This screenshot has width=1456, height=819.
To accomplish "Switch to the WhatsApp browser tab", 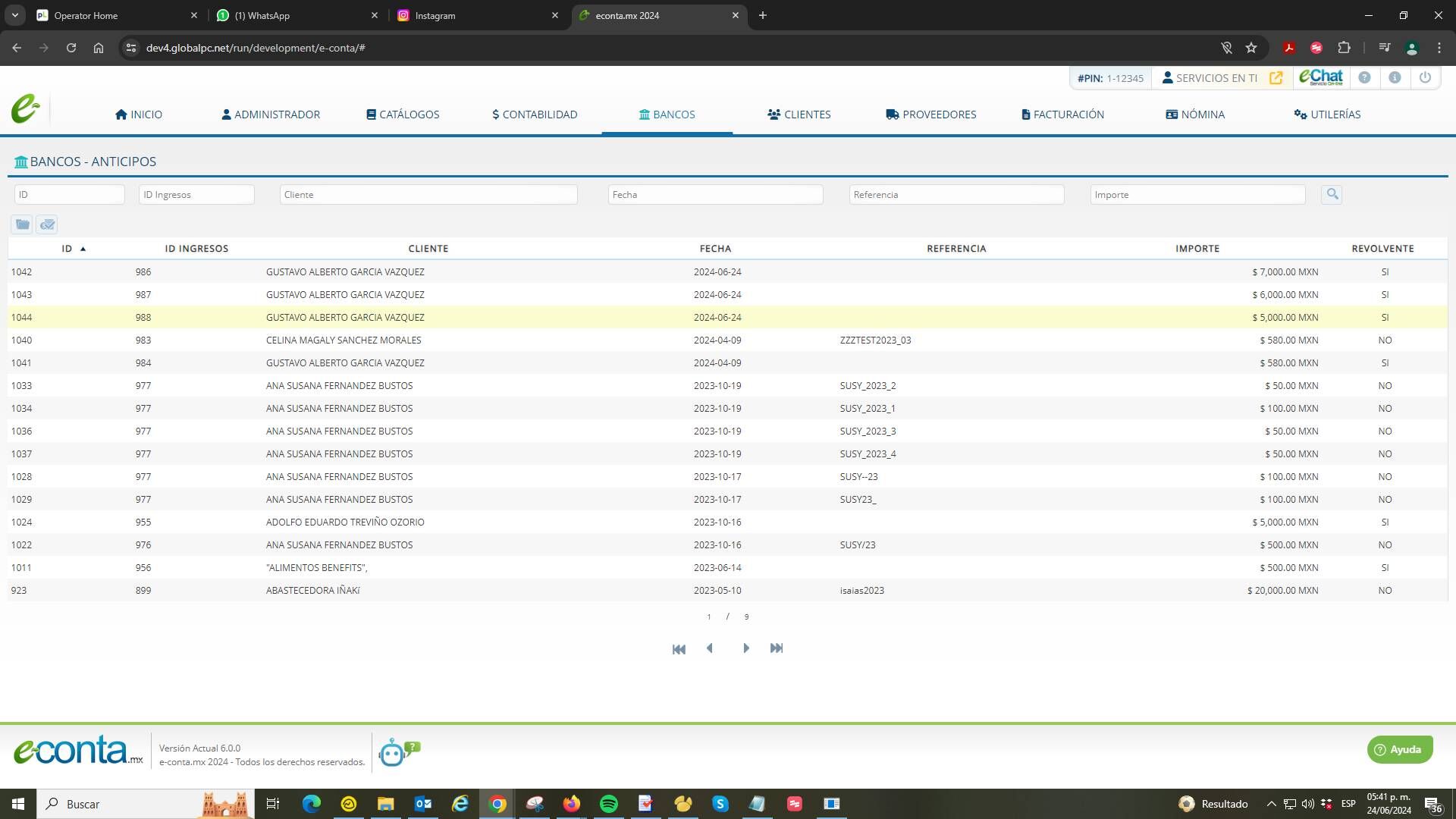I will tap(297, 15).
